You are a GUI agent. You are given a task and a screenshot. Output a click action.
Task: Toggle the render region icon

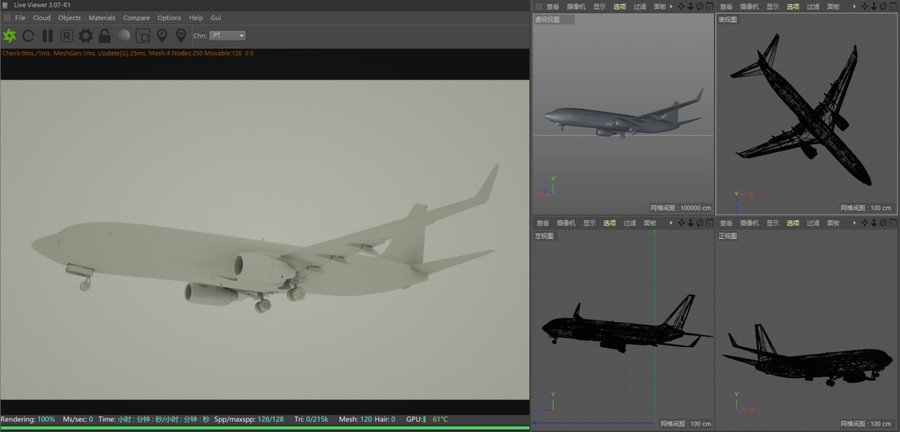pos(143,36)
